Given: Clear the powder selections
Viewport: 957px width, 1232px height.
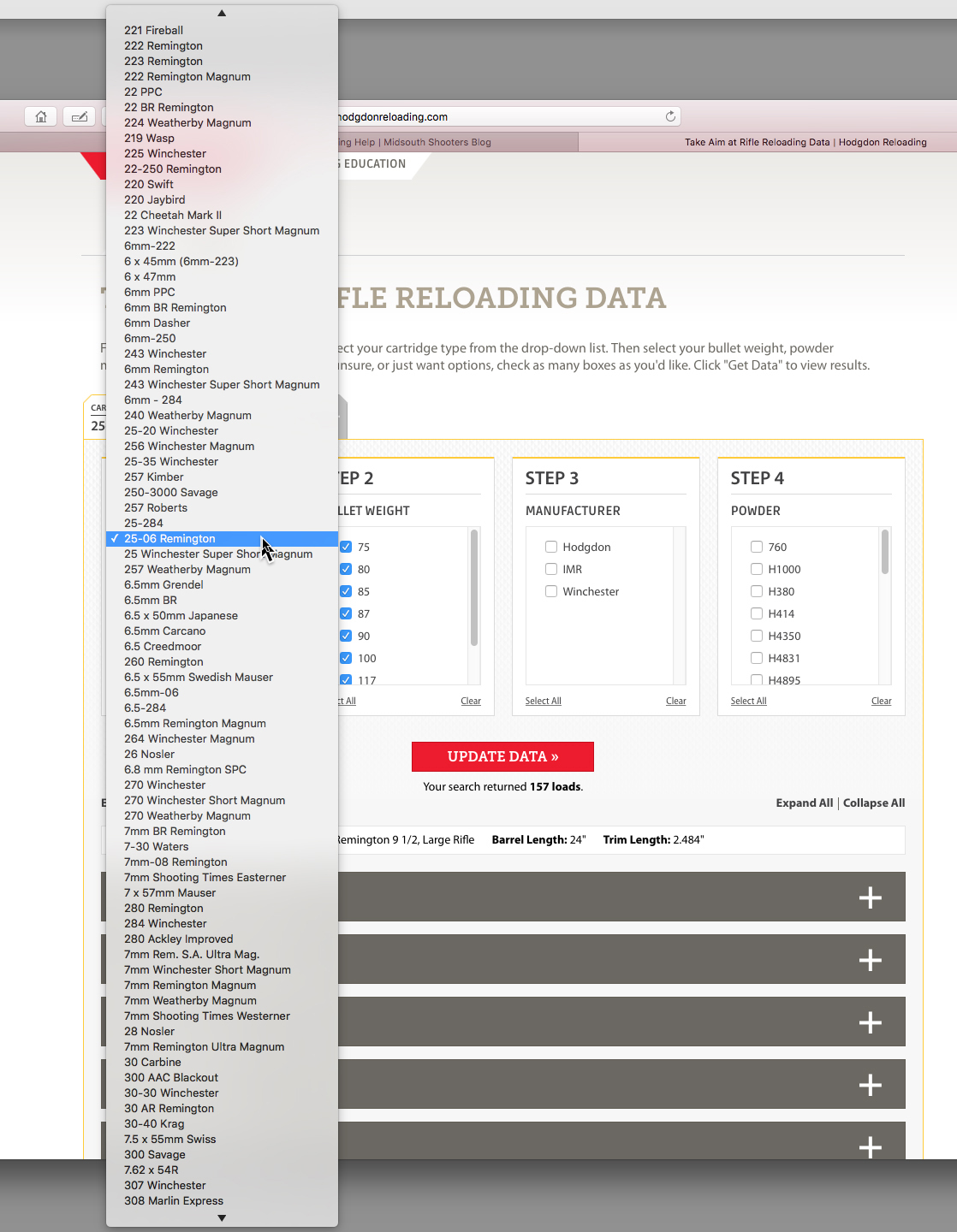Looking at the screenshot, I should click(882, 701).
